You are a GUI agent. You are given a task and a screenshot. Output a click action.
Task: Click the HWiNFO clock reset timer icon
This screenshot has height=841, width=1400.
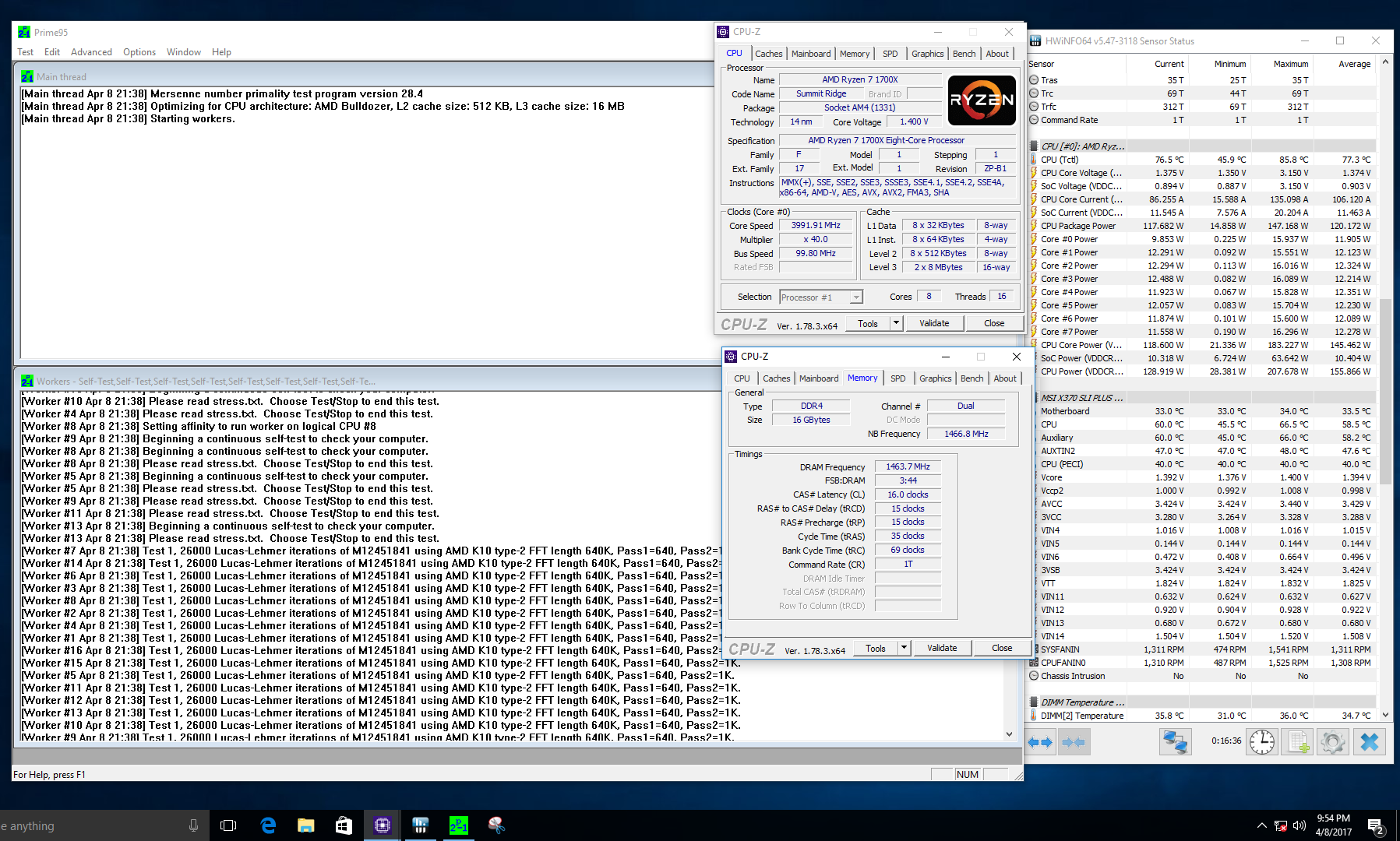[x=1262, y=741]
